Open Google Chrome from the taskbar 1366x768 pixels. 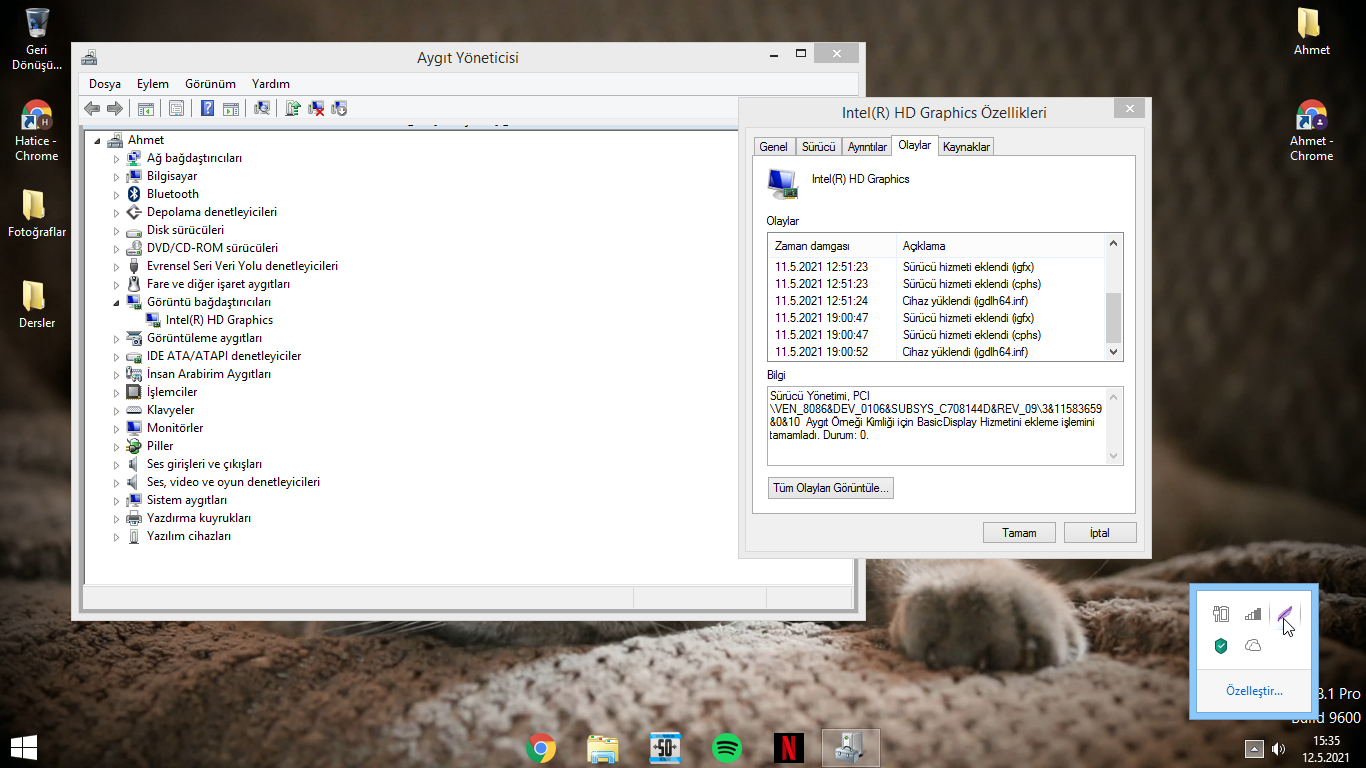541,747
